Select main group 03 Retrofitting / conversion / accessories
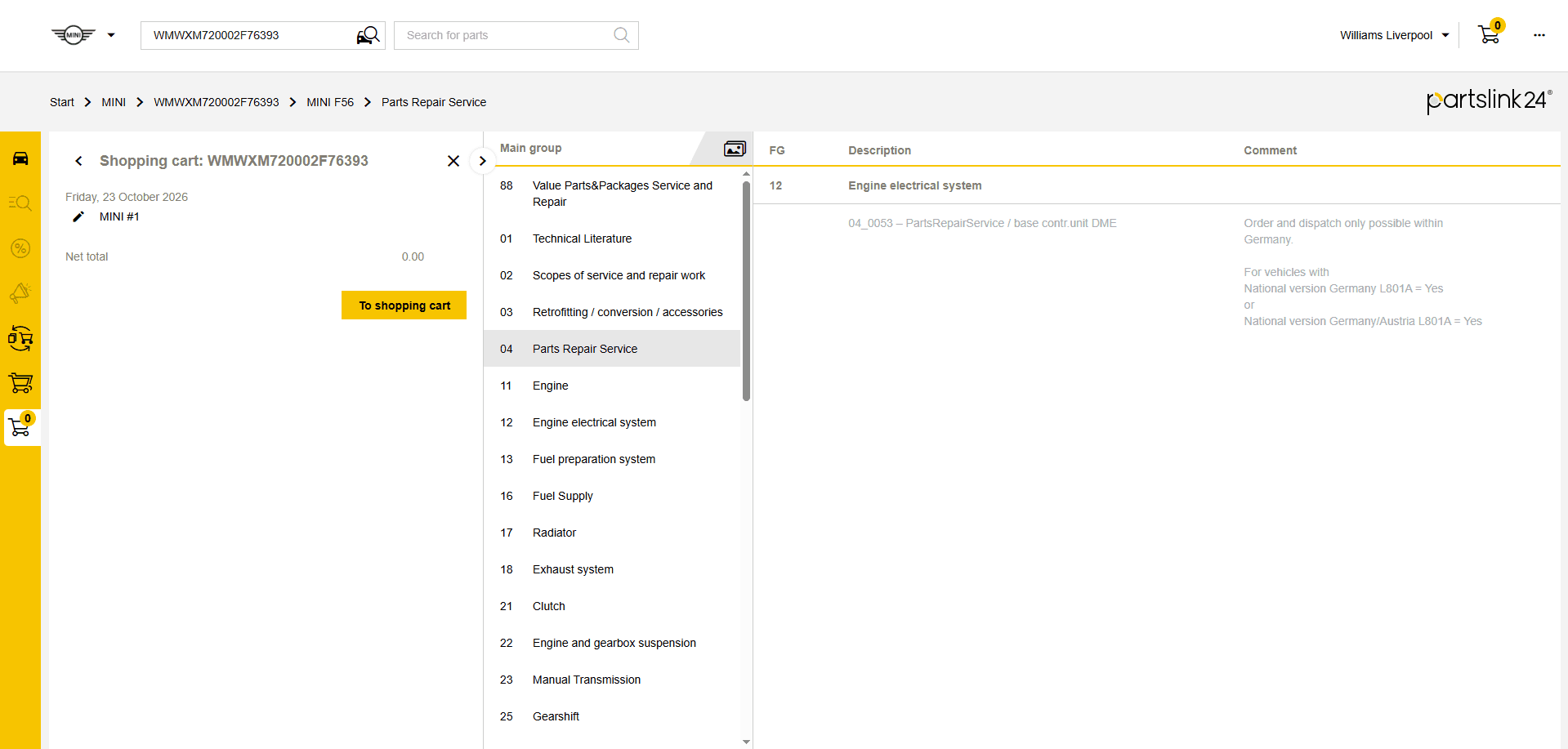This screenshot has width=1568, height=749. [612, 312]
